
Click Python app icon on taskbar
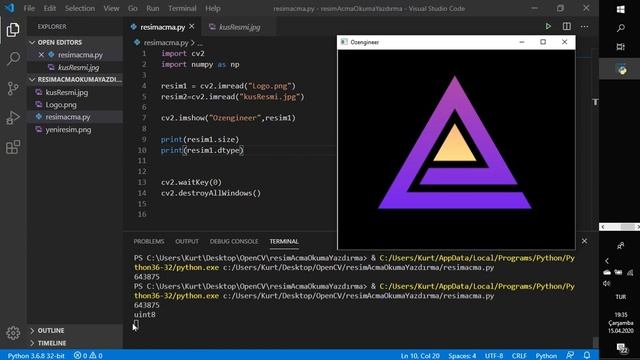point(622,70)
